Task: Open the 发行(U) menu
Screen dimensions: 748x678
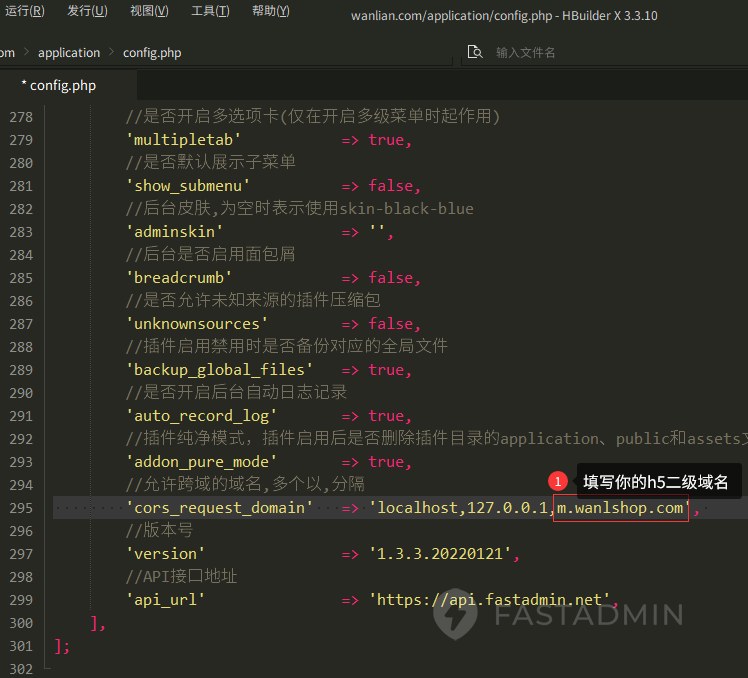Action: pos(87,10)
